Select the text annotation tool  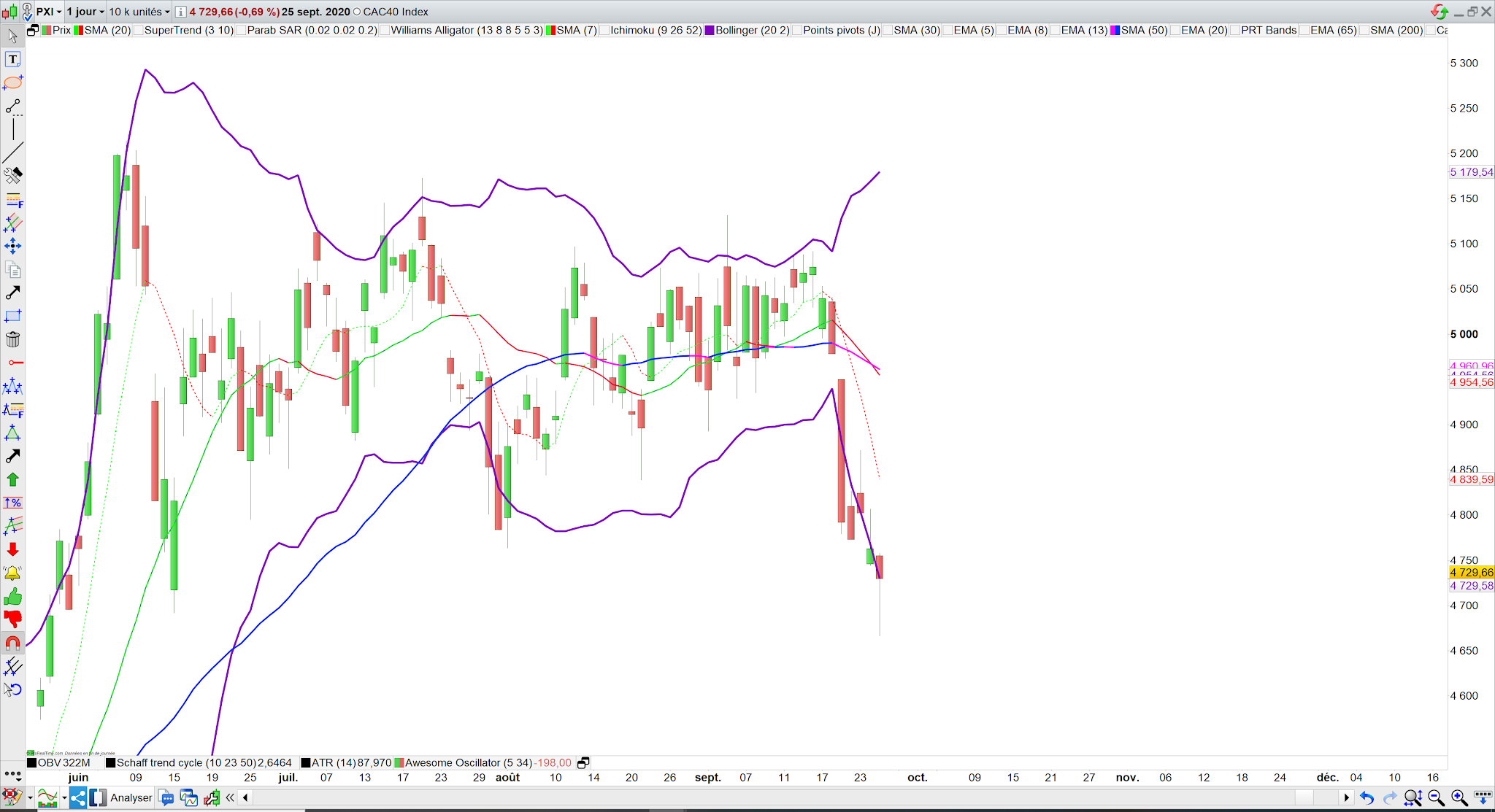(x=12, y=59)
